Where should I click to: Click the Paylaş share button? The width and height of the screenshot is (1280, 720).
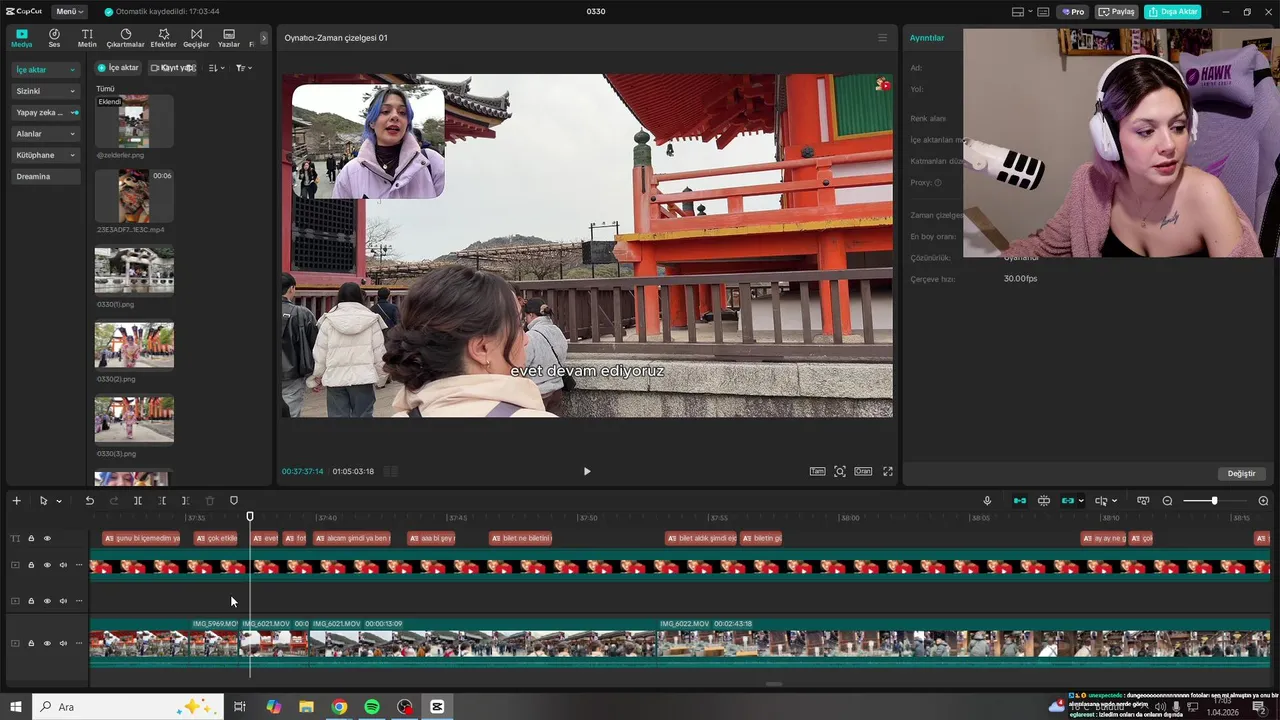(x=1117, y=12)
